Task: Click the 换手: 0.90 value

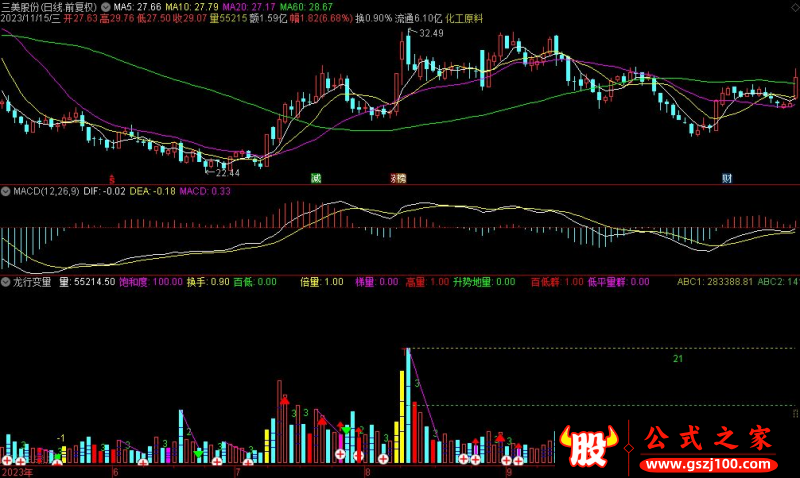Action: click(x=208, y=282)
